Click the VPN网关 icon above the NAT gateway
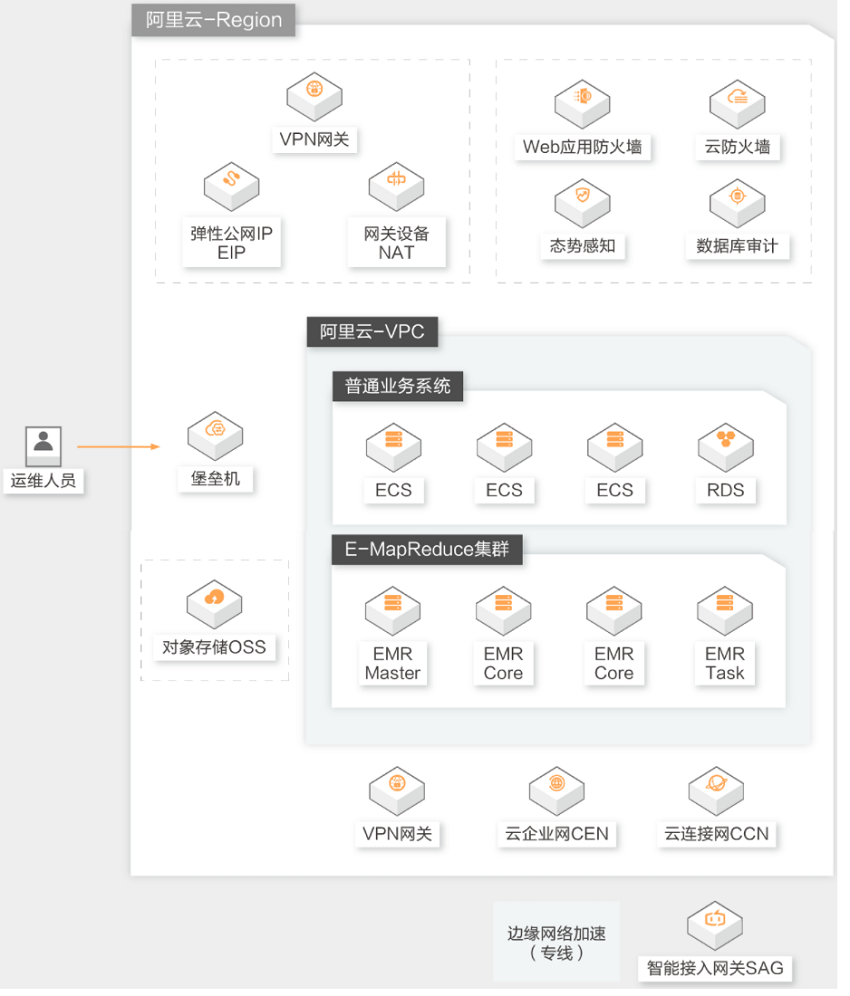 [x=314, y=96]
